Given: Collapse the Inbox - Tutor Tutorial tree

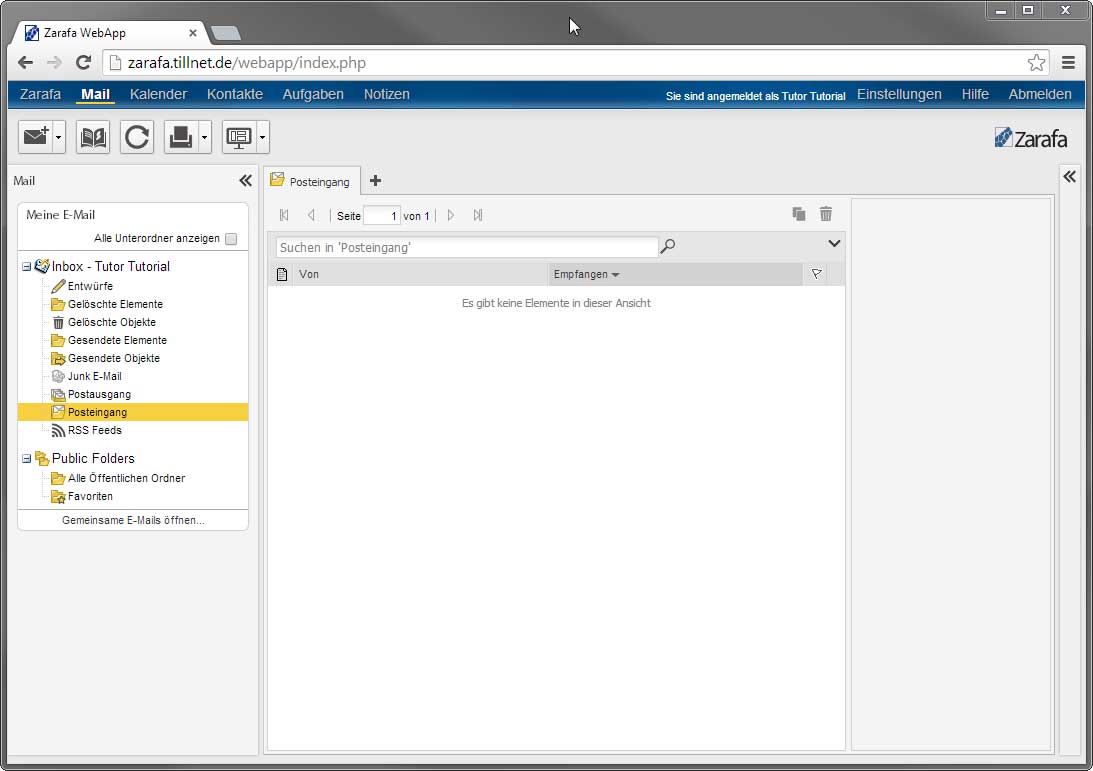Looking at the screenshot, I should click(26, 266).
